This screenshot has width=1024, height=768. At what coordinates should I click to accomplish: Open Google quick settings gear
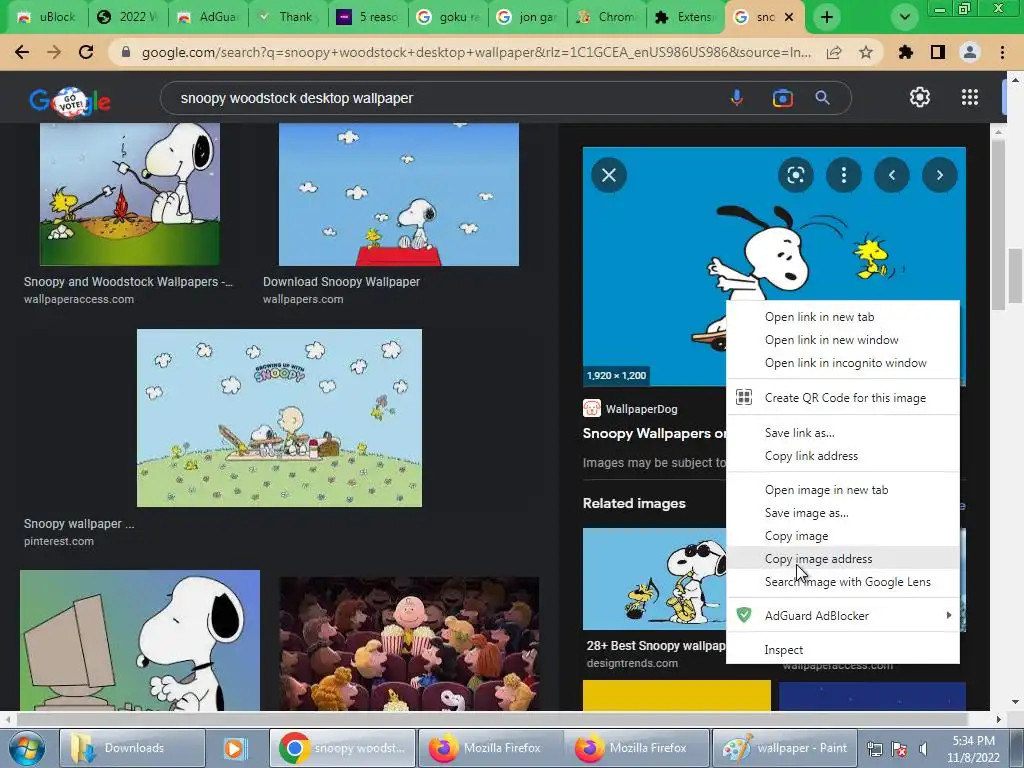click(x=920, y=97)
